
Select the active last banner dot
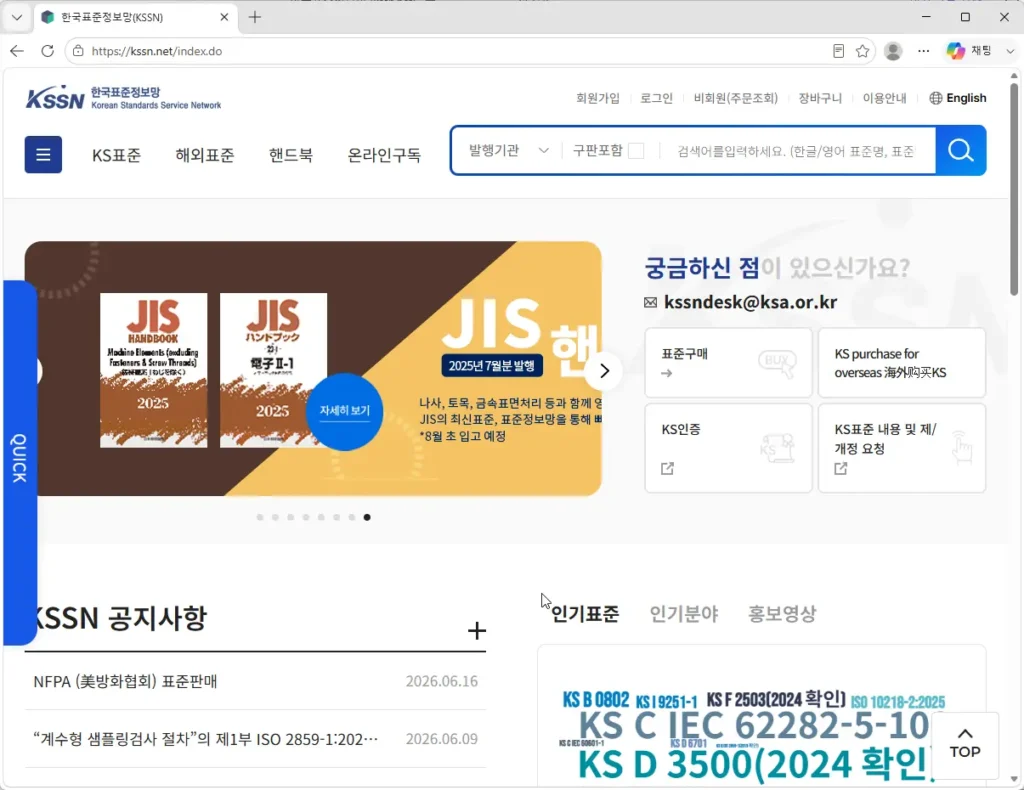[x=367, y=517]
